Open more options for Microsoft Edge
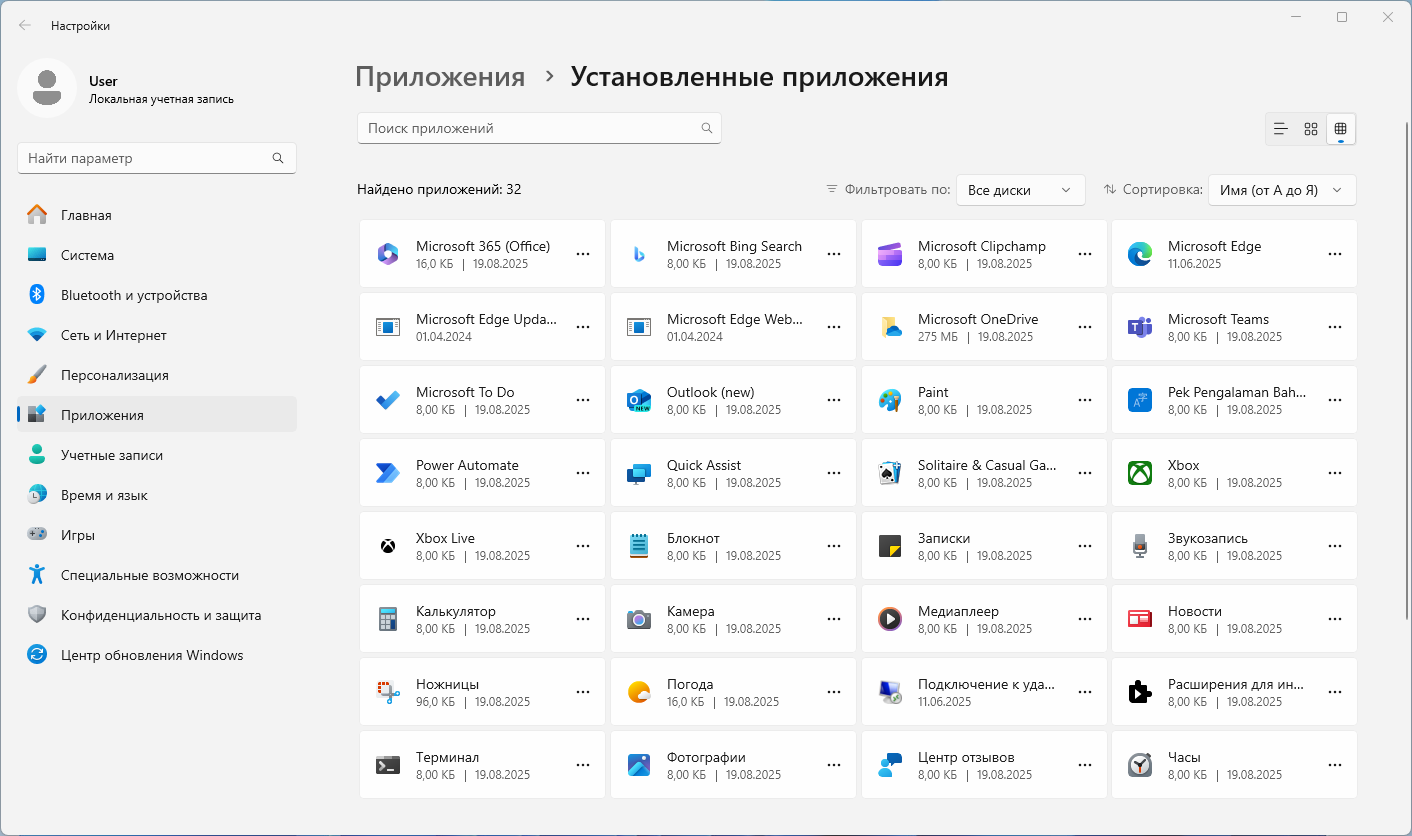 tap(1335, 254)
